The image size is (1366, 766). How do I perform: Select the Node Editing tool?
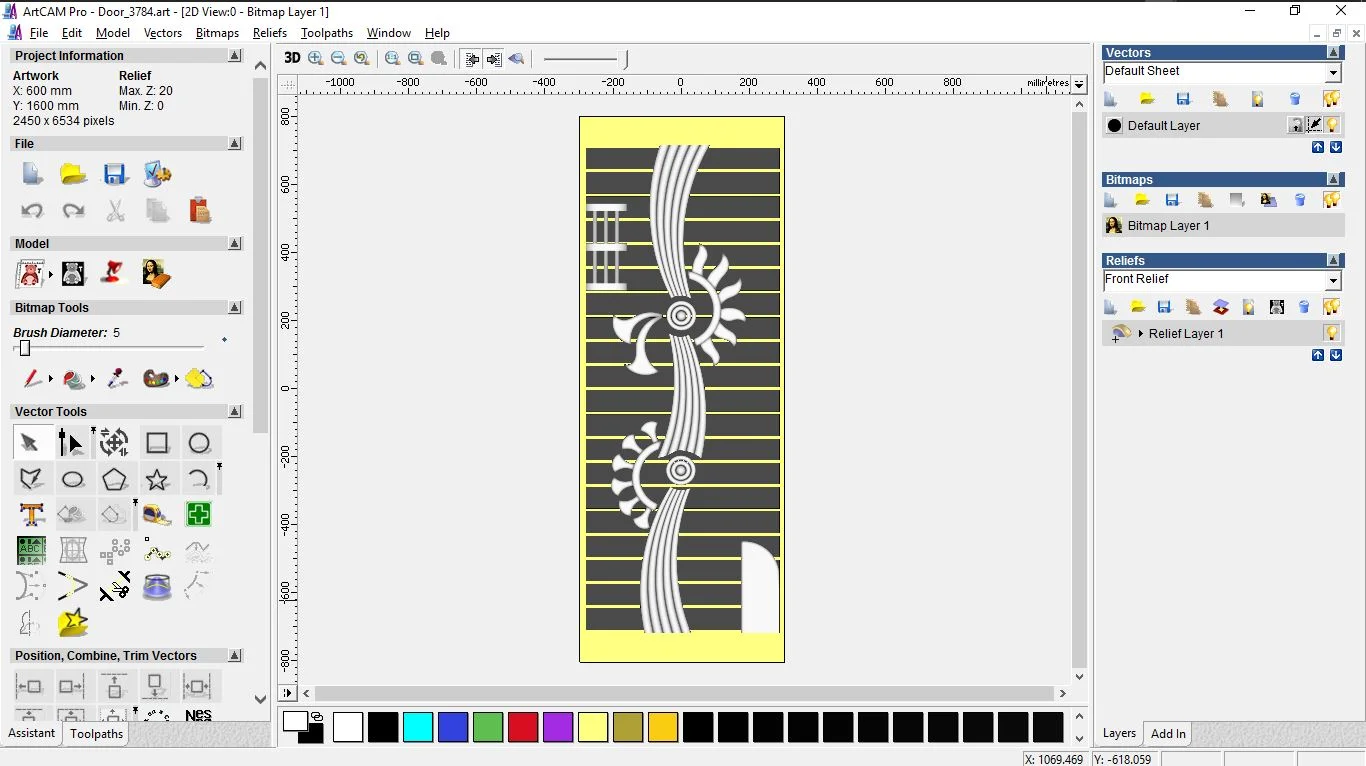(71, 443)
